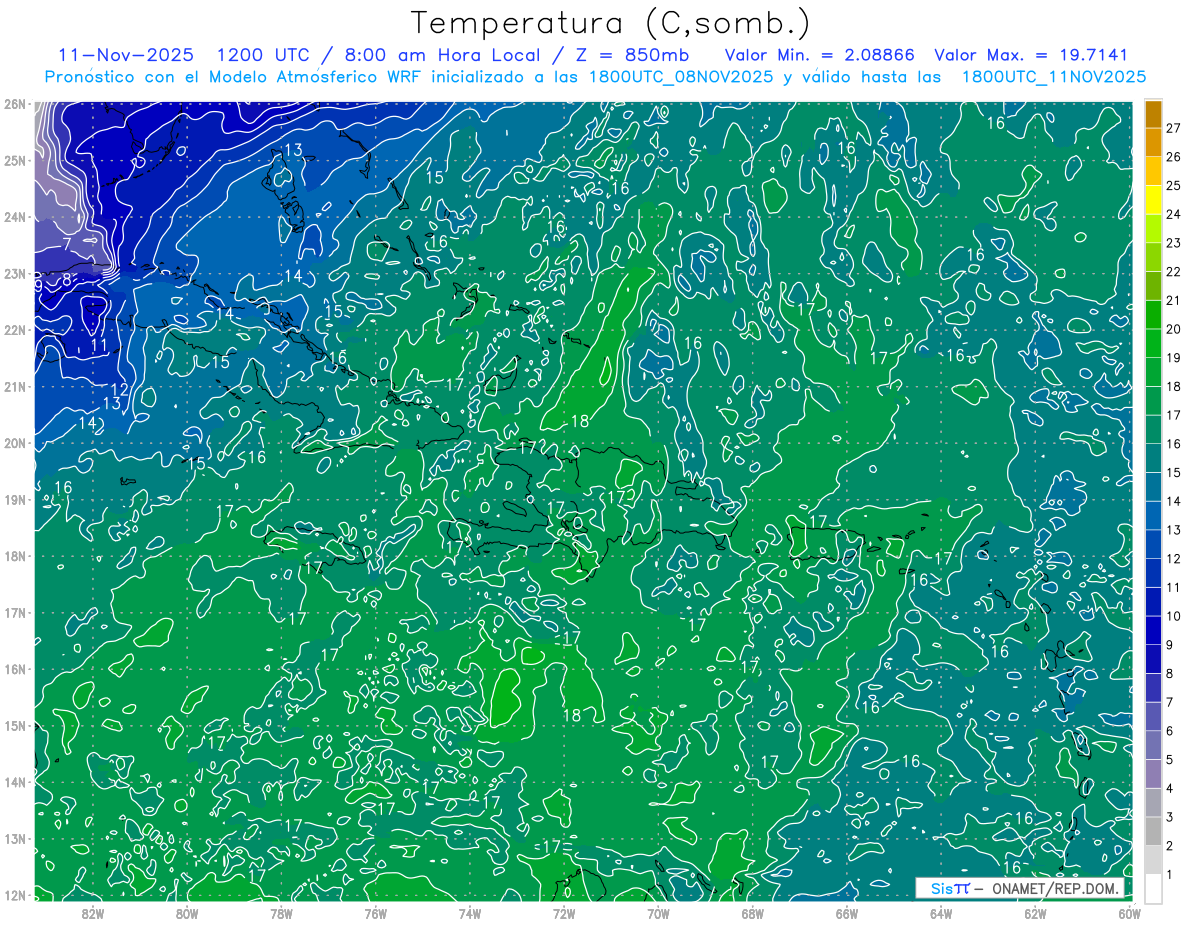Click the 'Valor Max. = 19.7141' readout
The height and width of the screenshot is (927, 1200).
[1030, 55]
